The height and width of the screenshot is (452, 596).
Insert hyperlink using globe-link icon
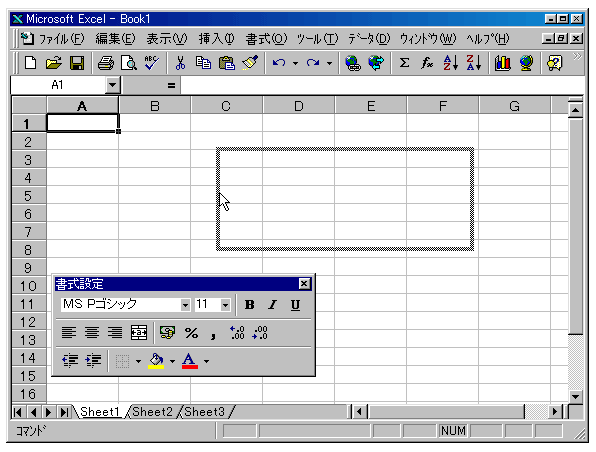pos(353,63)
